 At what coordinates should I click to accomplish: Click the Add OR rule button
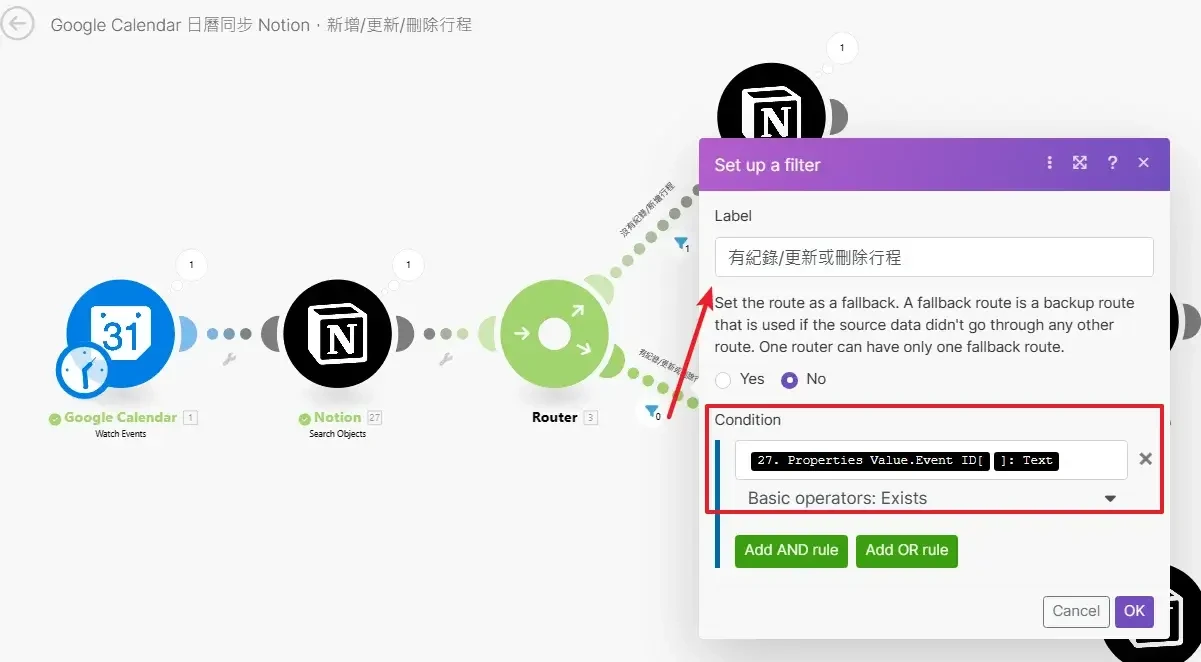pos(907,551)
